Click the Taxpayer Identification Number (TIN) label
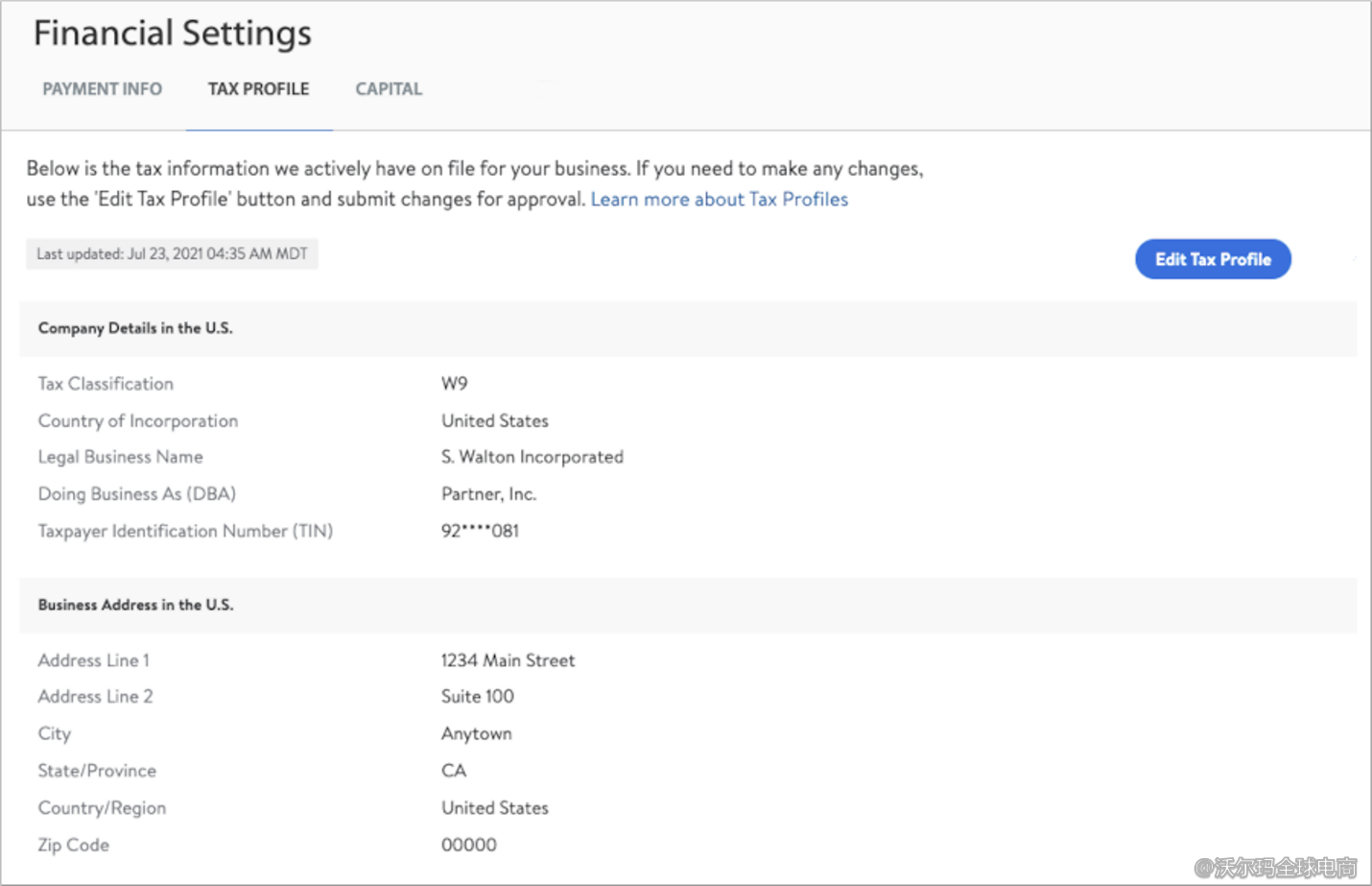This screenshot has width=1372, height=886. click(x=185, y=531)
